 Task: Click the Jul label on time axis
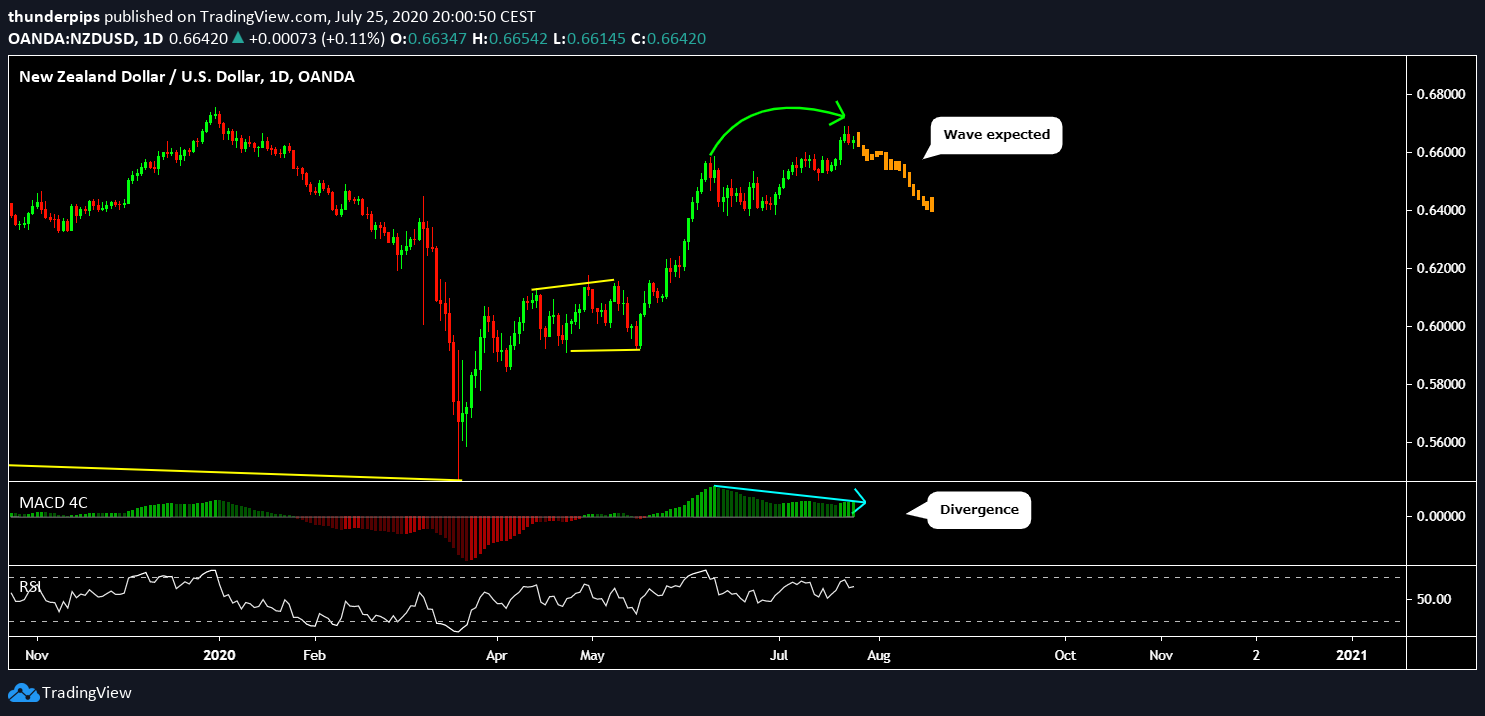tap(777, 655)
